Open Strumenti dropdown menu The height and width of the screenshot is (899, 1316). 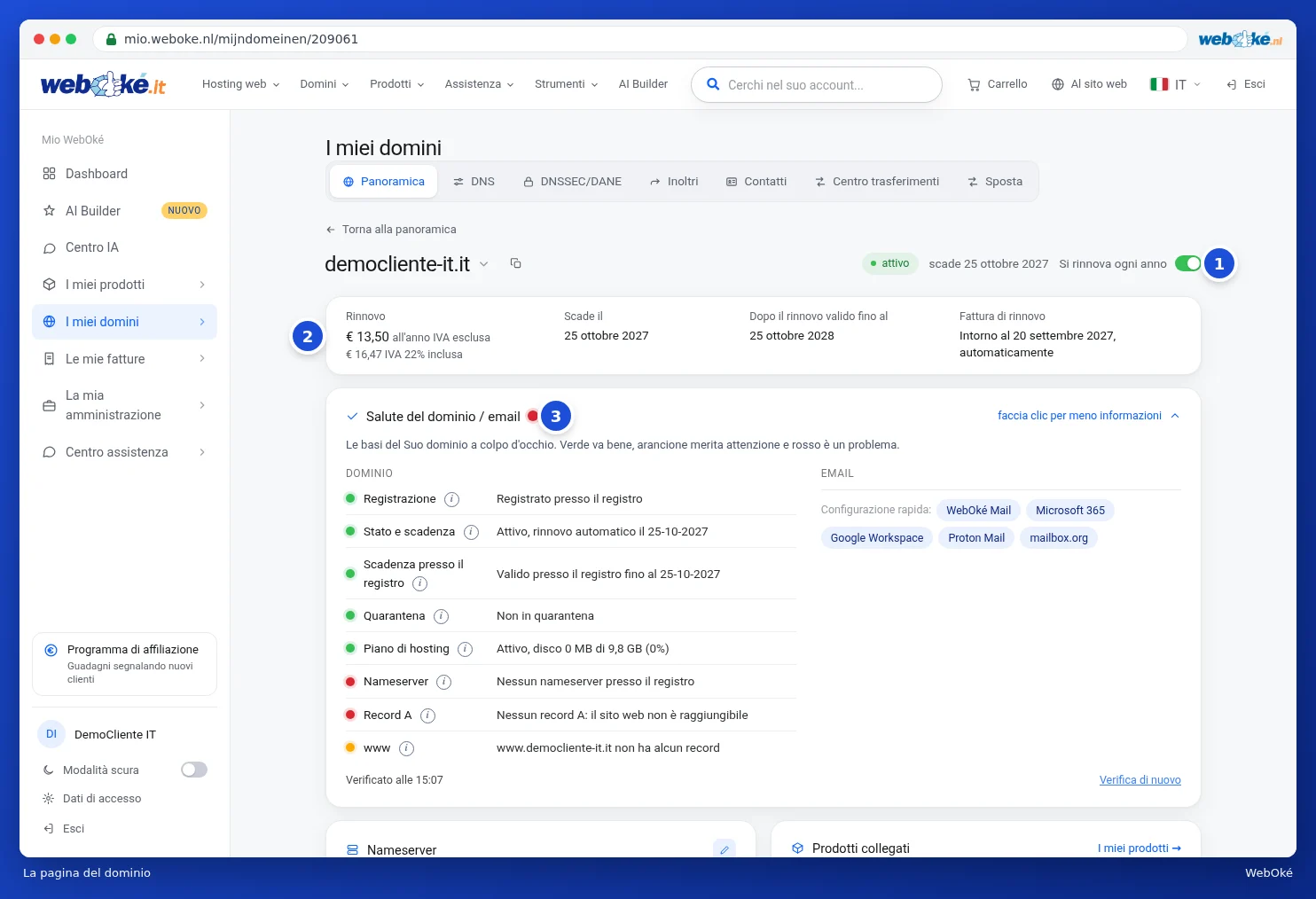tap(567, 84)
